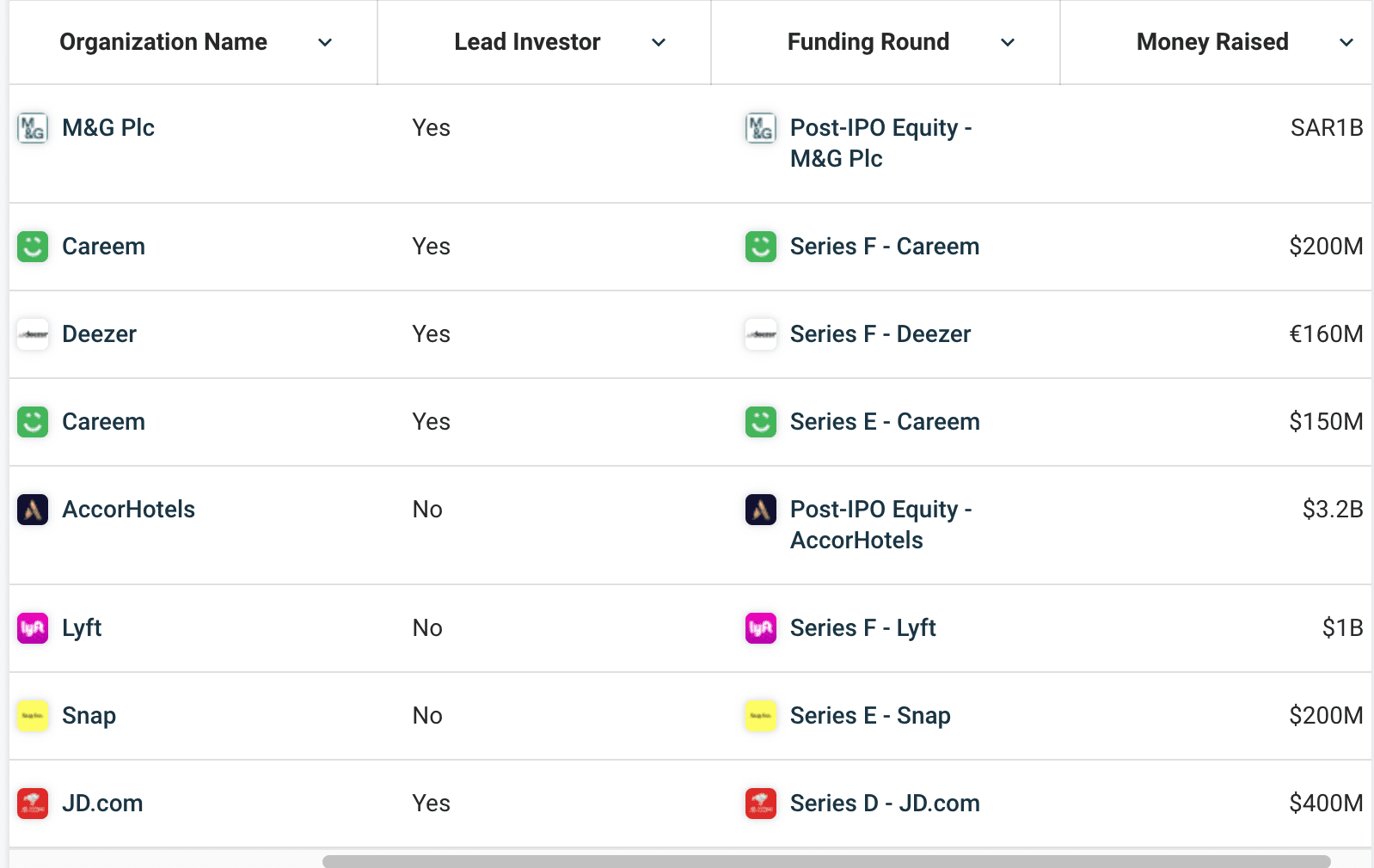Image resolution: width=1374 pixels, height=868 pixels.
Task: Click the Lead Investor header label
Action: [527, 42]
